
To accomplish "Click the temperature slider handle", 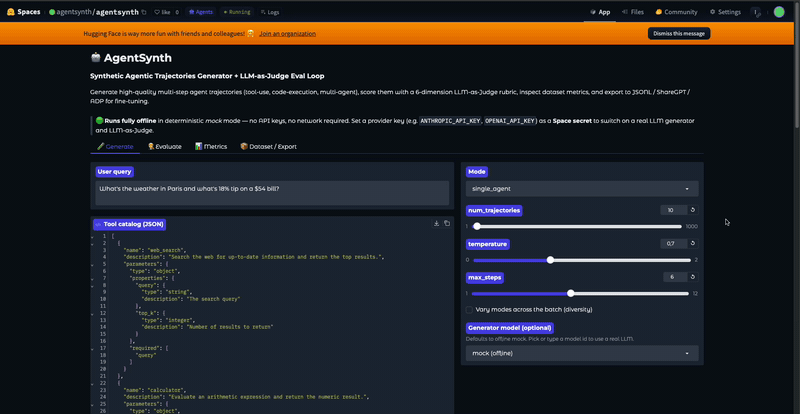I will click(550, 260).
